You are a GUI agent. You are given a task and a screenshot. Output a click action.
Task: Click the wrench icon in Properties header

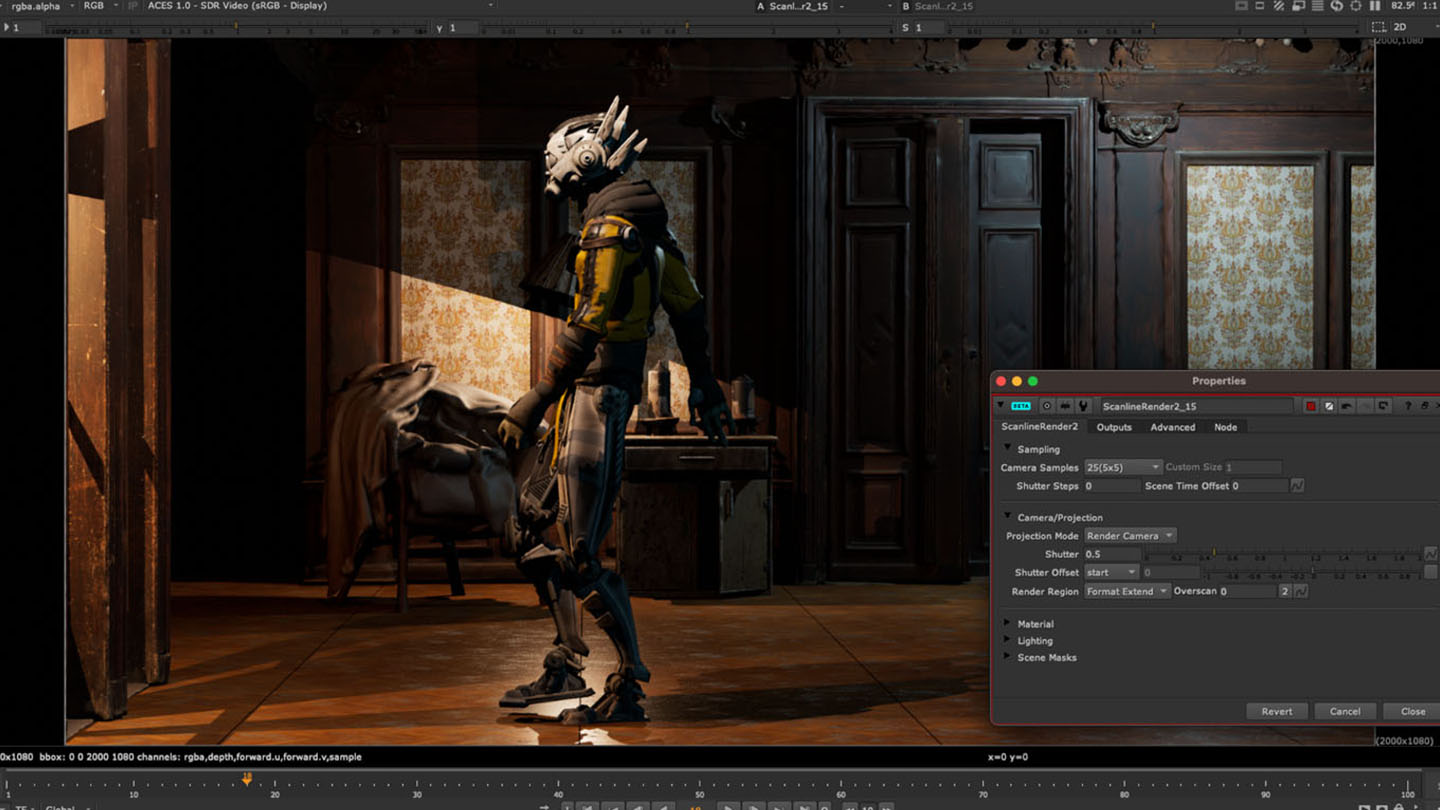1083,406
